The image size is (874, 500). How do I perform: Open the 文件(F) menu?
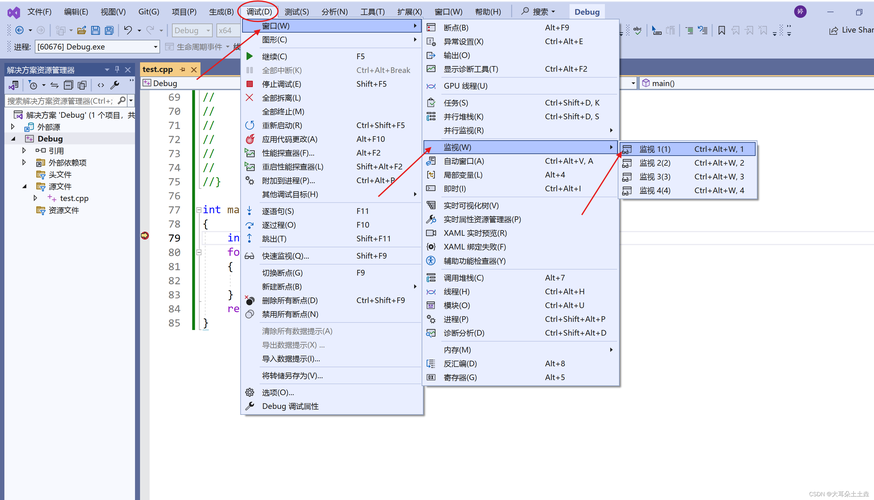(39, 12)
